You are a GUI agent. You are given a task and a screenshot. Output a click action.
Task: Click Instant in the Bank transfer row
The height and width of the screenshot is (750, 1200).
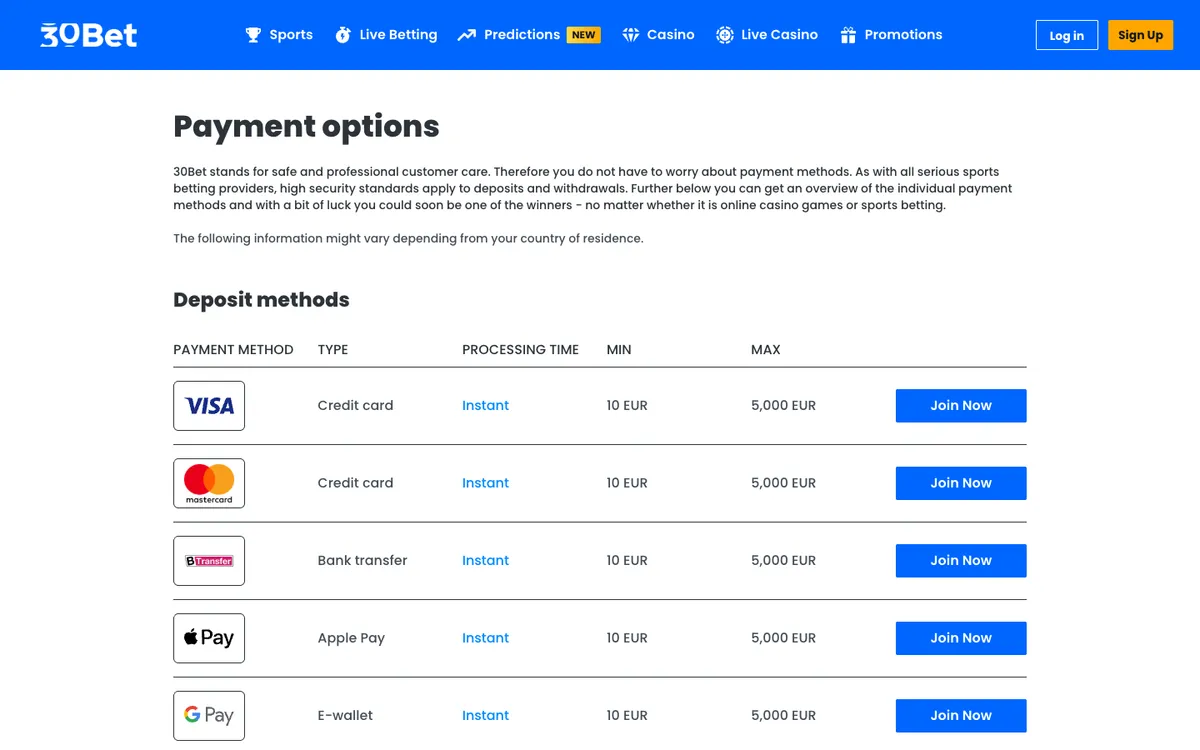pos(485,561)
